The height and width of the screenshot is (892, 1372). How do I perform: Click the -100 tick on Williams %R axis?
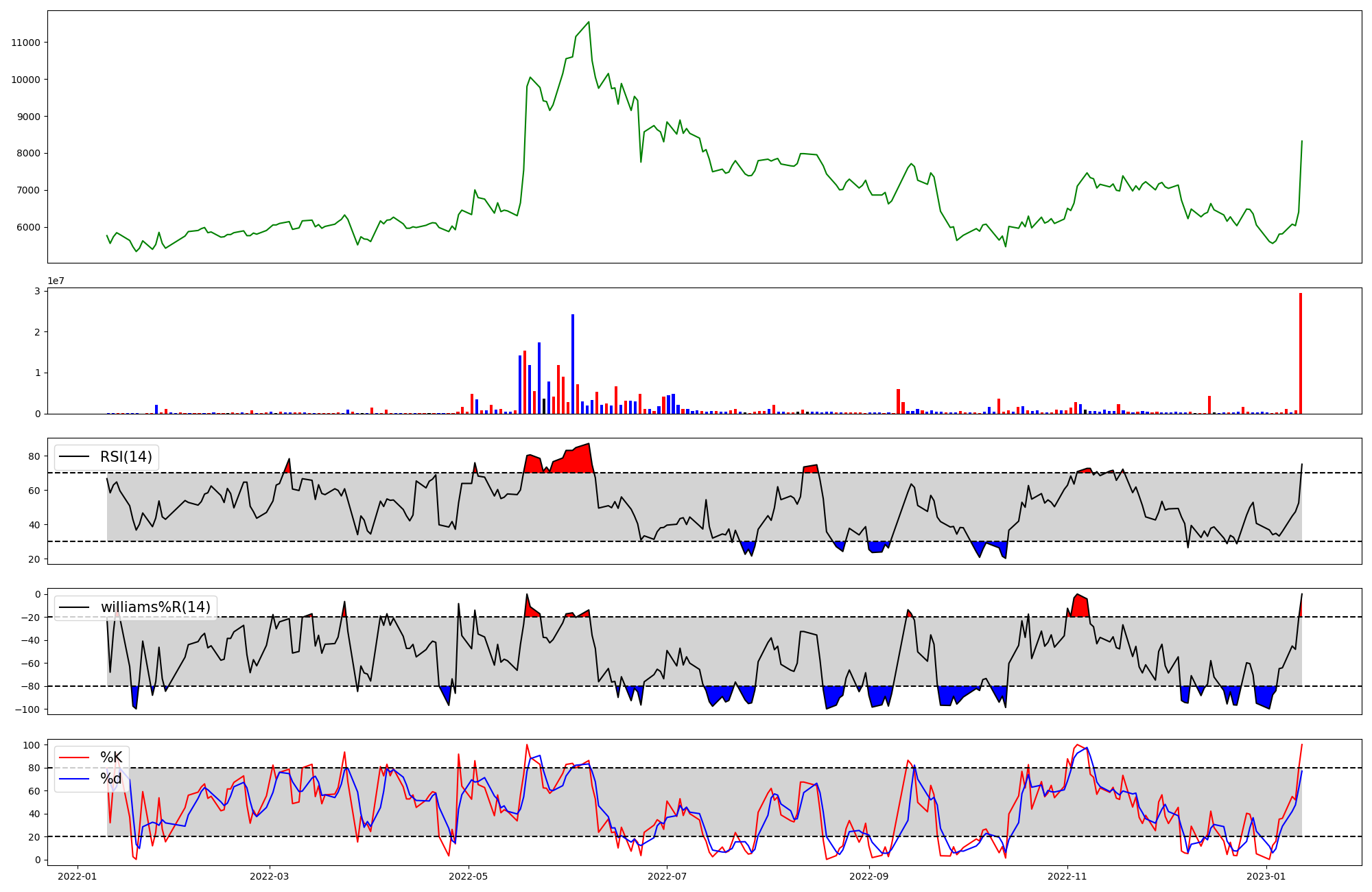point(29,709)
